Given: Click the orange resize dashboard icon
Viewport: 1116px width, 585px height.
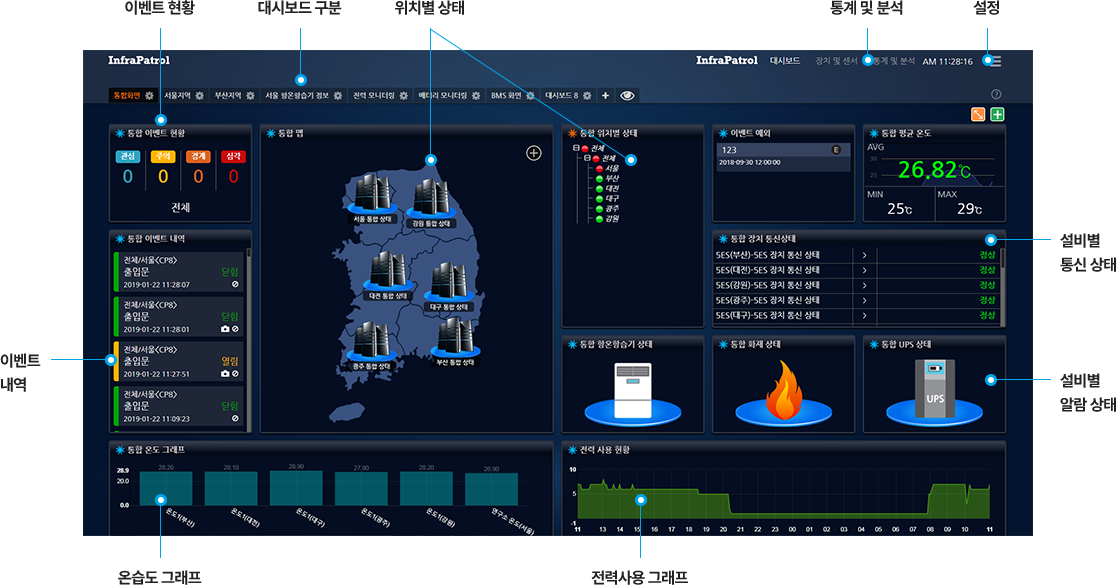Looking at the screenshot, I should pyautogui.click(x=978, y=114).
